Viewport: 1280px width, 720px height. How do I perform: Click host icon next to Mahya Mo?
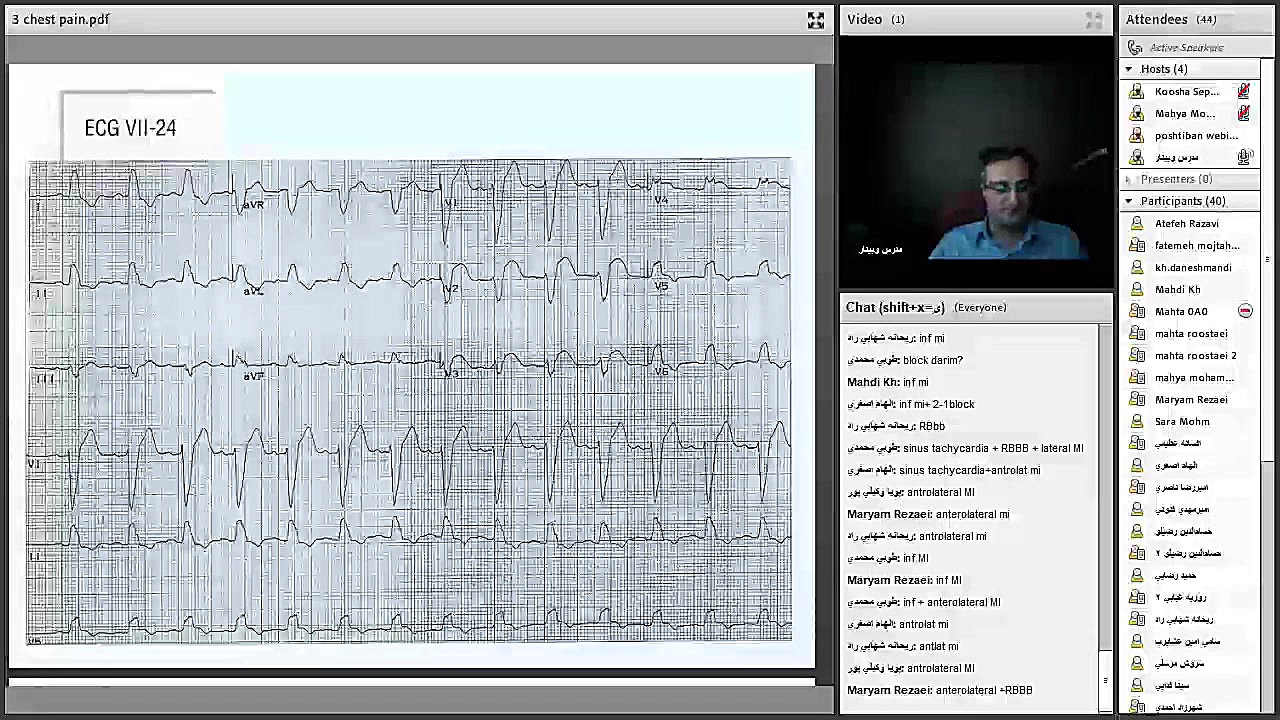pos(1136,113)
